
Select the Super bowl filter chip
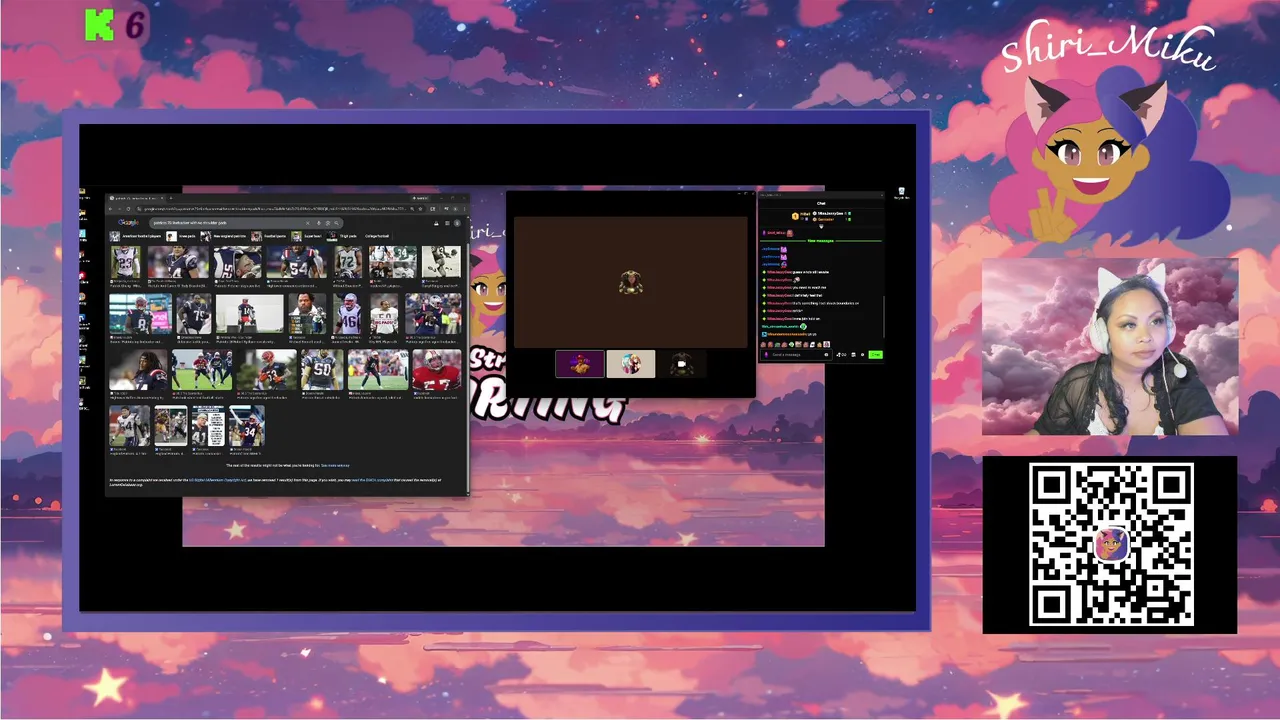click(306, 236)
